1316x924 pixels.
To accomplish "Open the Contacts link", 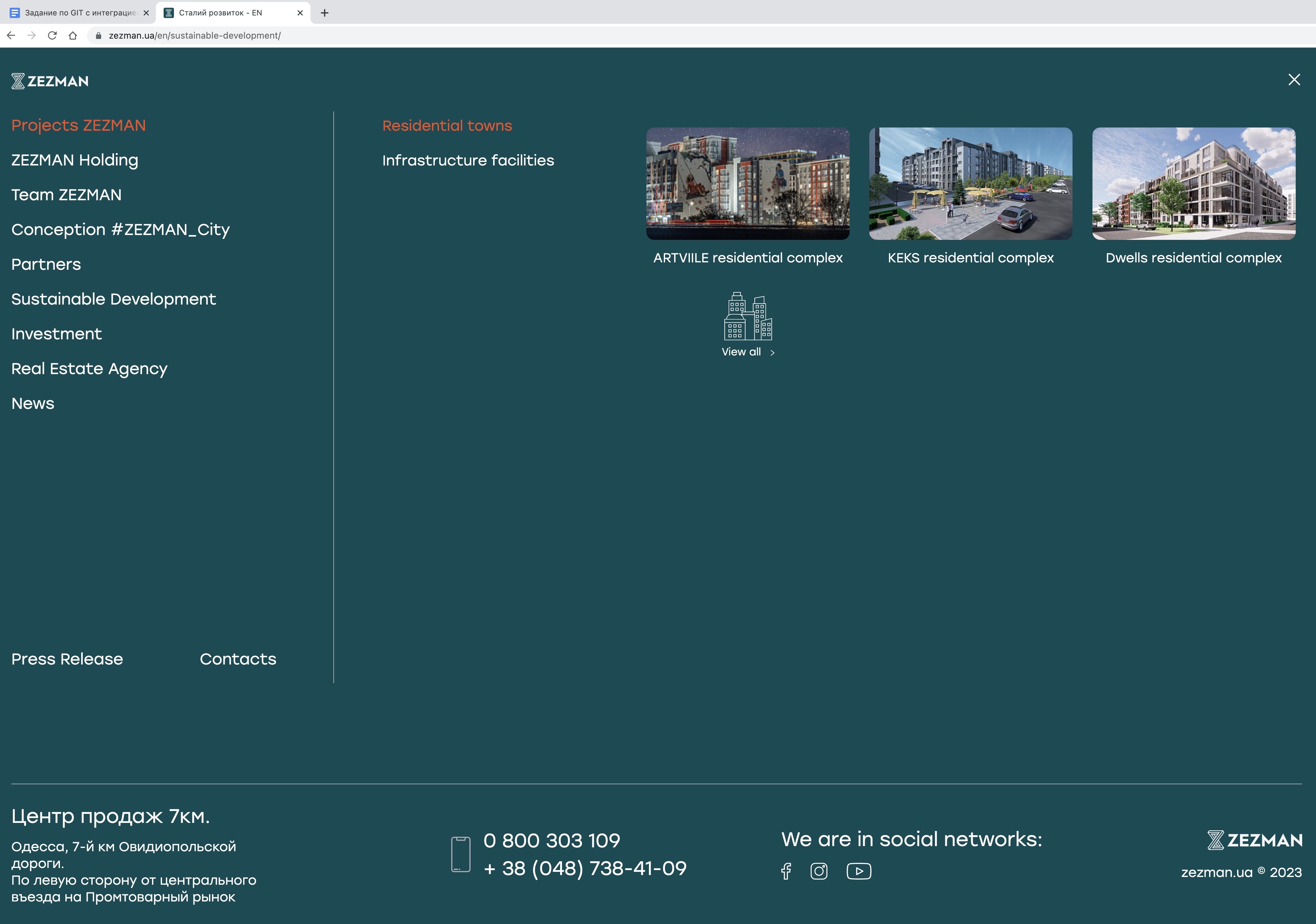I will click(238, 659).
